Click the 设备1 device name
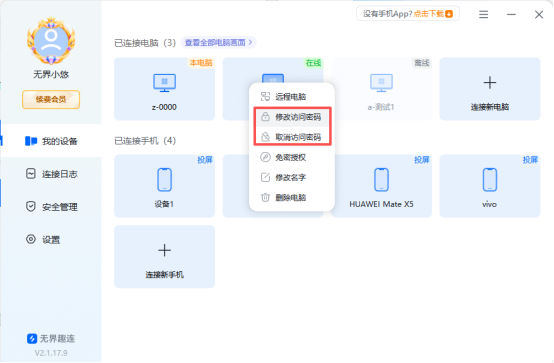The height and width of the screenshot is (363, 554). (164, 204)
